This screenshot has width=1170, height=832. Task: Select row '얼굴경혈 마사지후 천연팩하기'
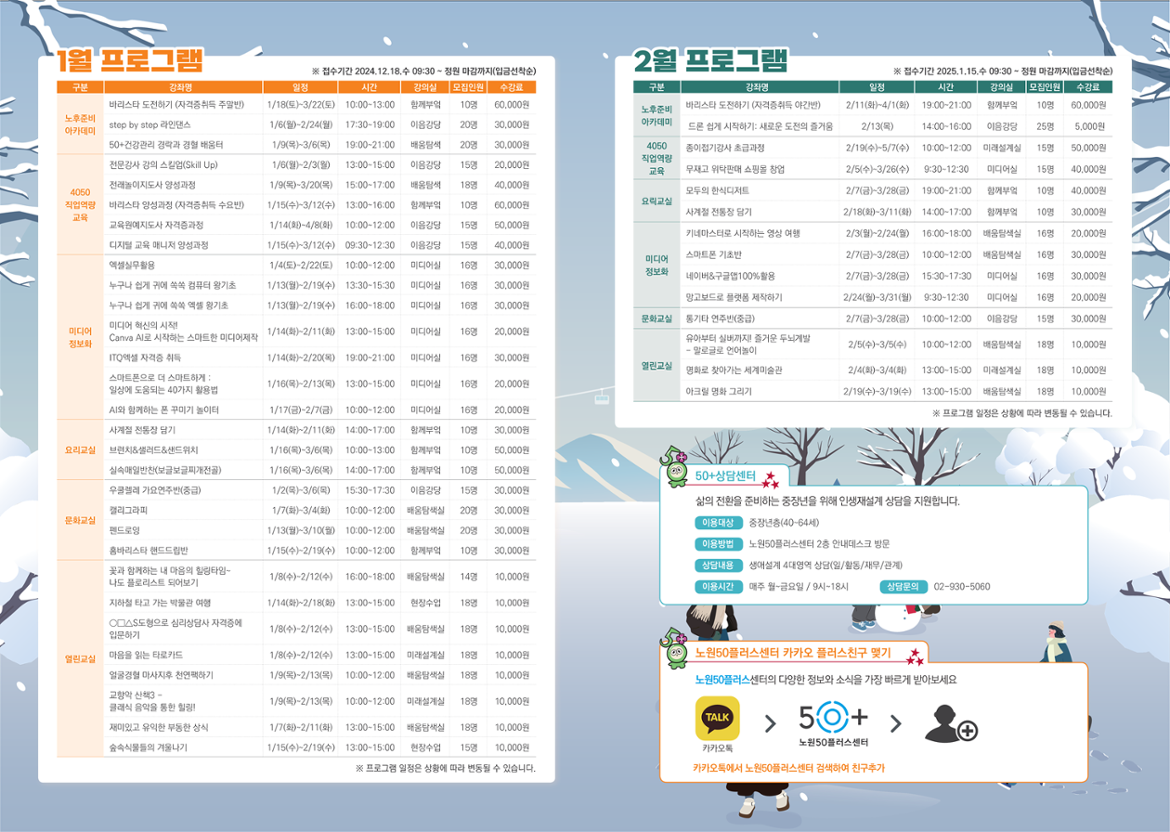coord(320,675)
